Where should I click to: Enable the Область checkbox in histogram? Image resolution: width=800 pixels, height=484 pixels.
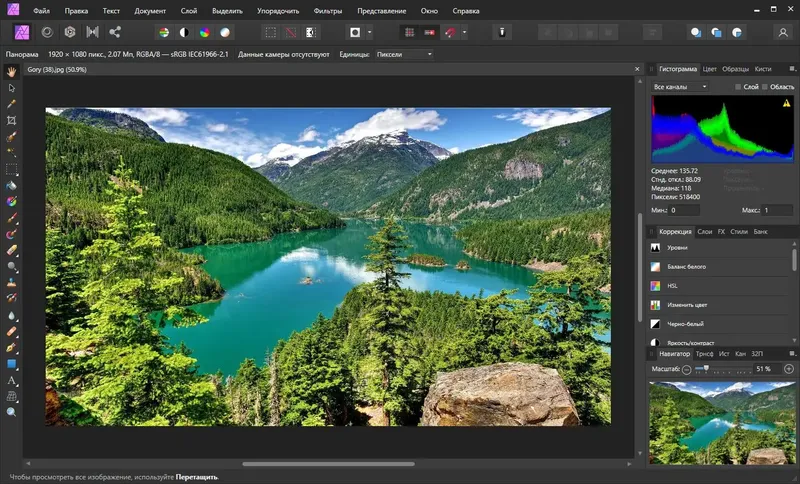click(765, 87)
